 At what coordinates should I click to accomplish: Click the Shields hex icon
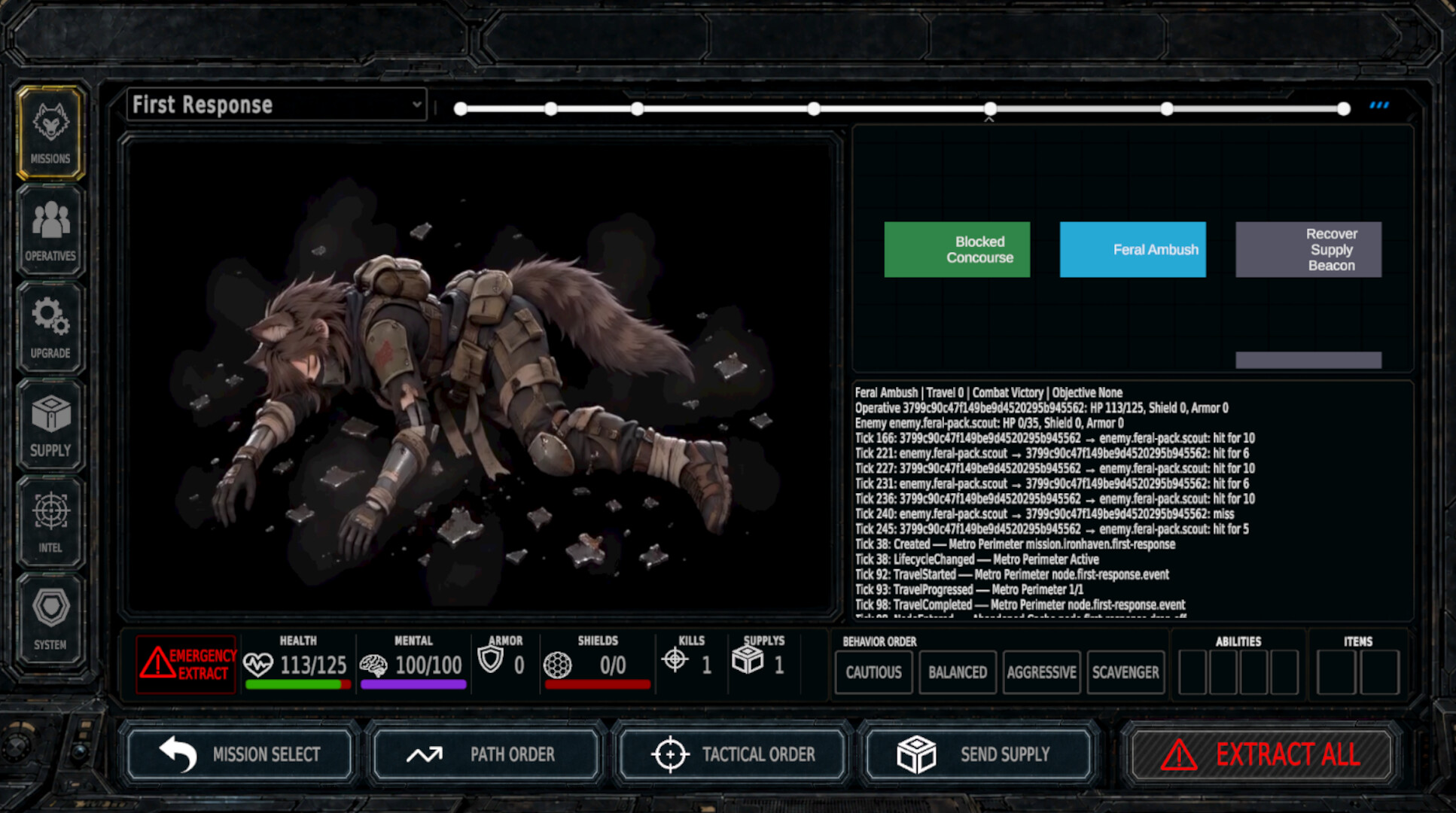[558, 665]
